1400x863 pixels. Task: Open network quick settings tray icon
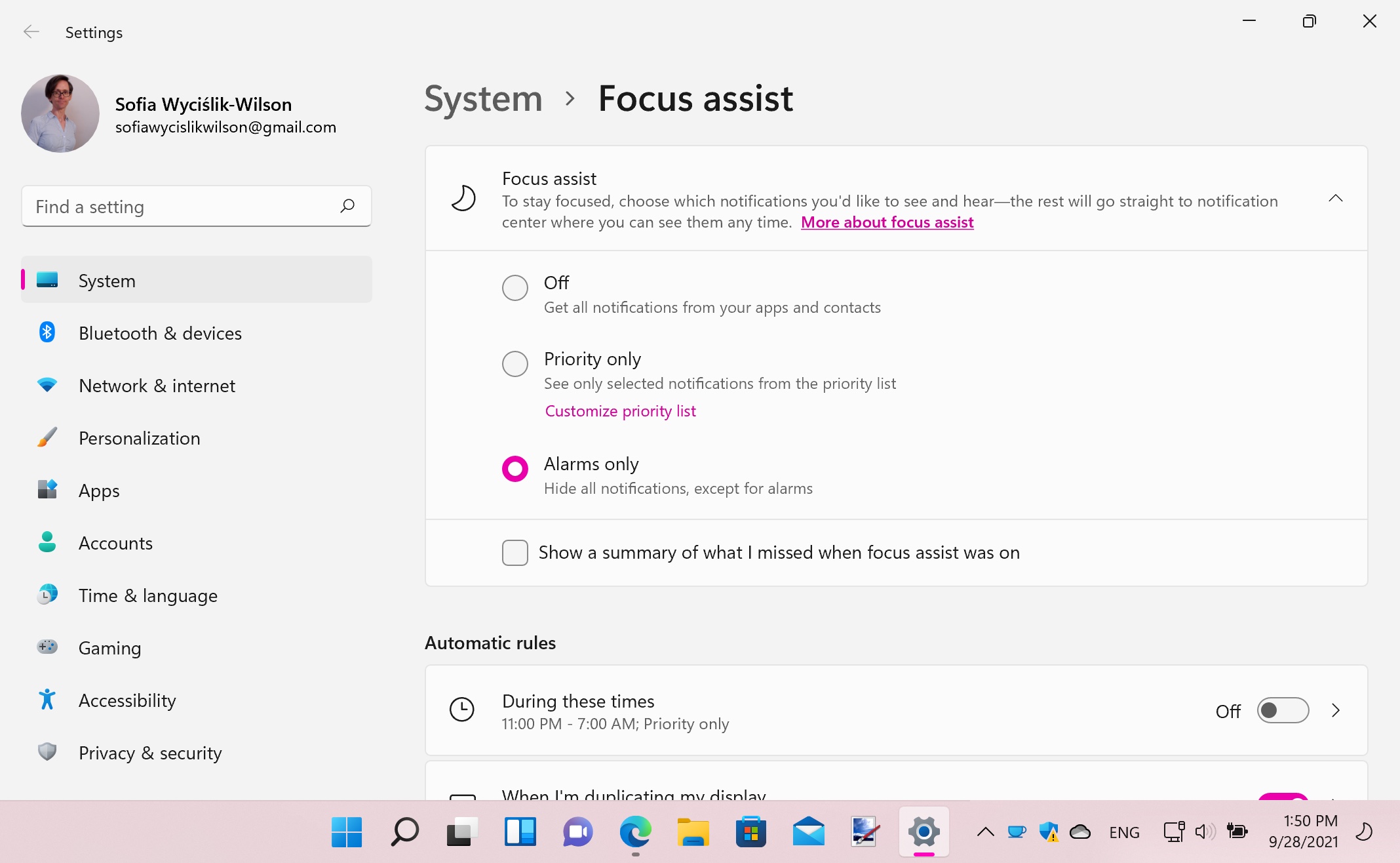(1174, 832)
